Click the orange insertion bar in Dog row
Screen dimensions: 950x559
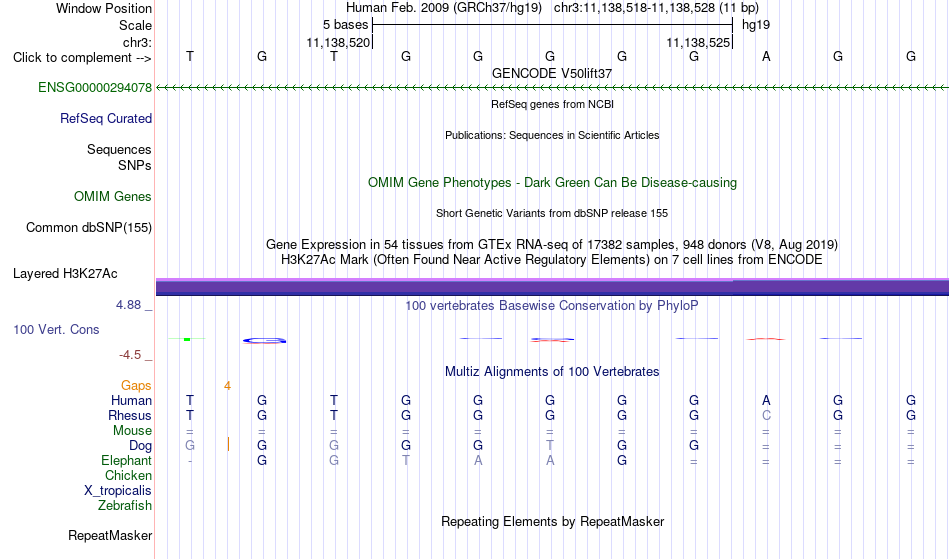(x=228, y=445)
